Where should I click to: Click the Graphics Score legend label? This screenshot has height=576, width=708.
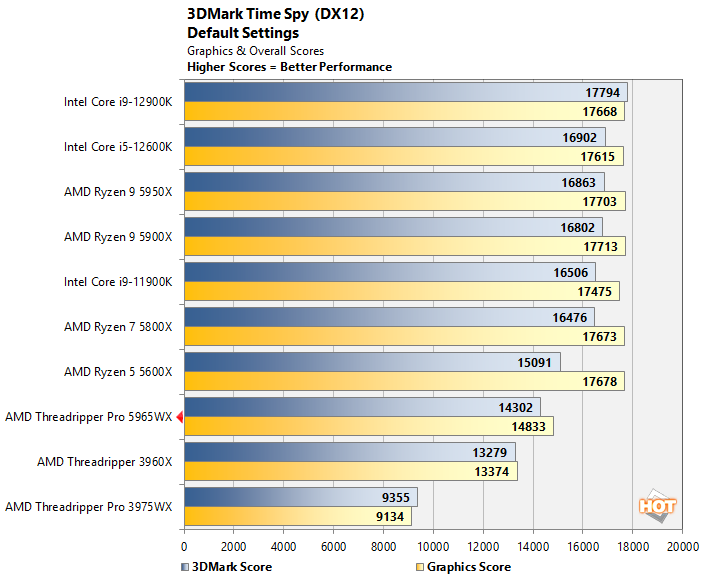469,567
